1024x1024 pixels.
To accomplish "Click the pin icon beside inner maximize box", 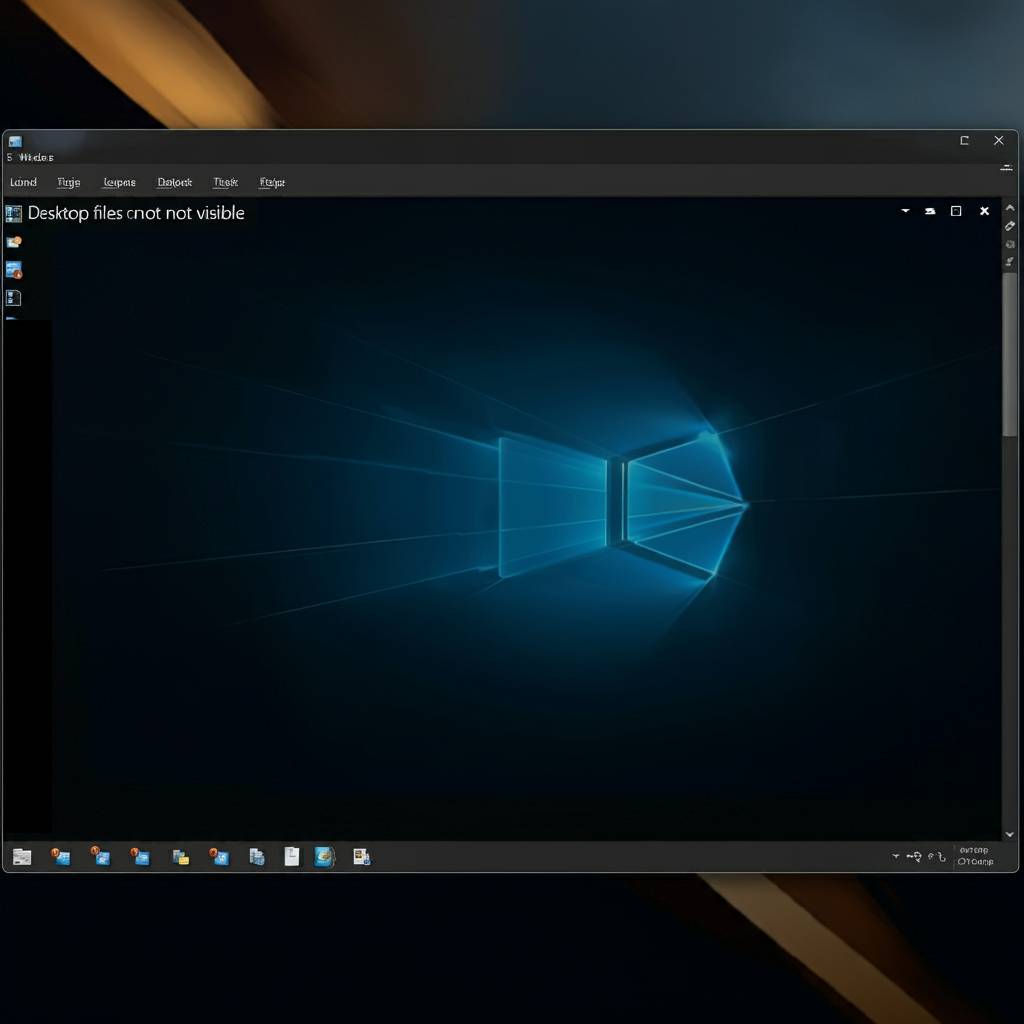I will pyautogui.click(x=930, y=211).
